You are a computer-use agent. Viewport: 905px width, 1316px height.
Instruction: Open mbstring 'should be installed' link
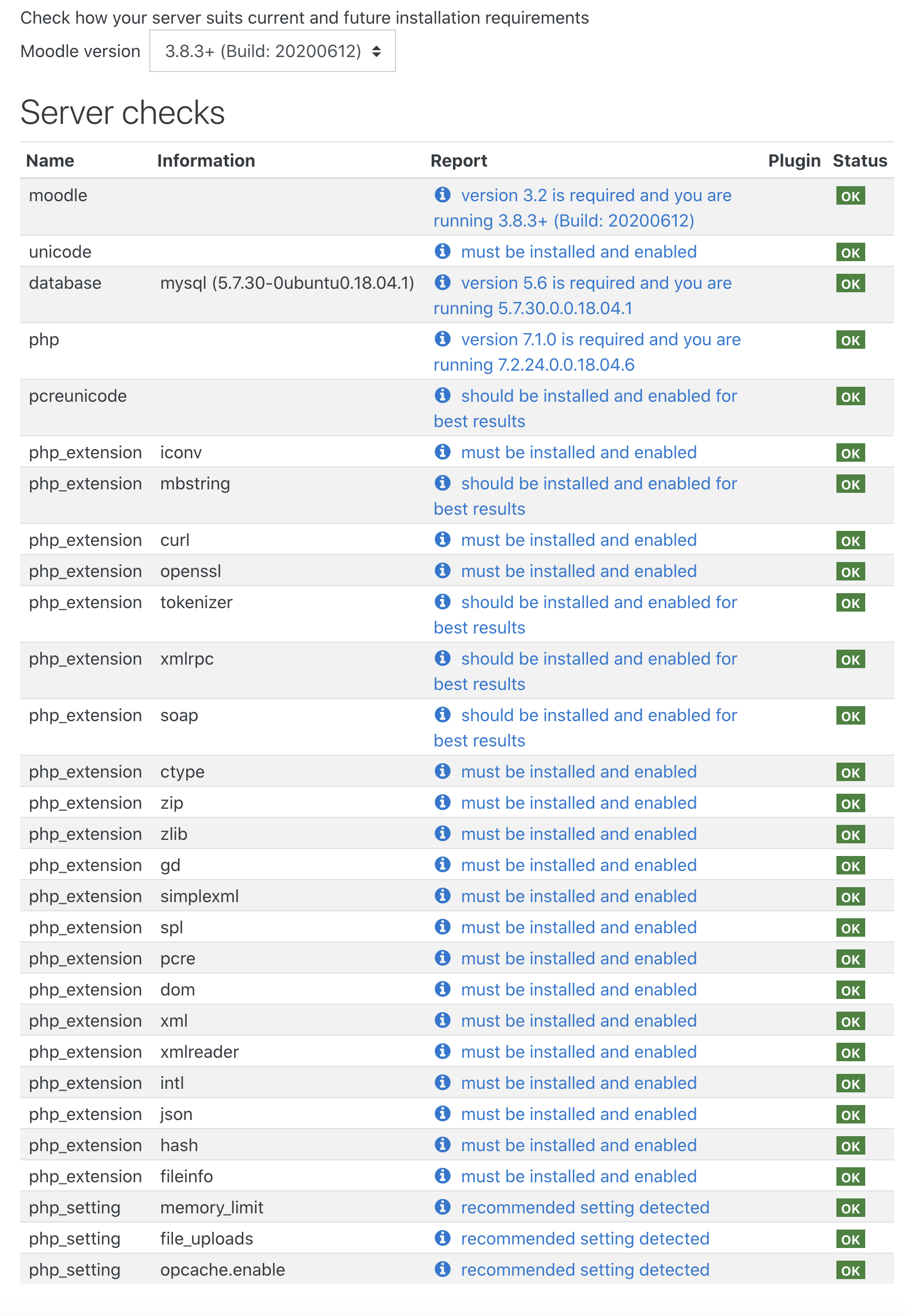point(586,496)
